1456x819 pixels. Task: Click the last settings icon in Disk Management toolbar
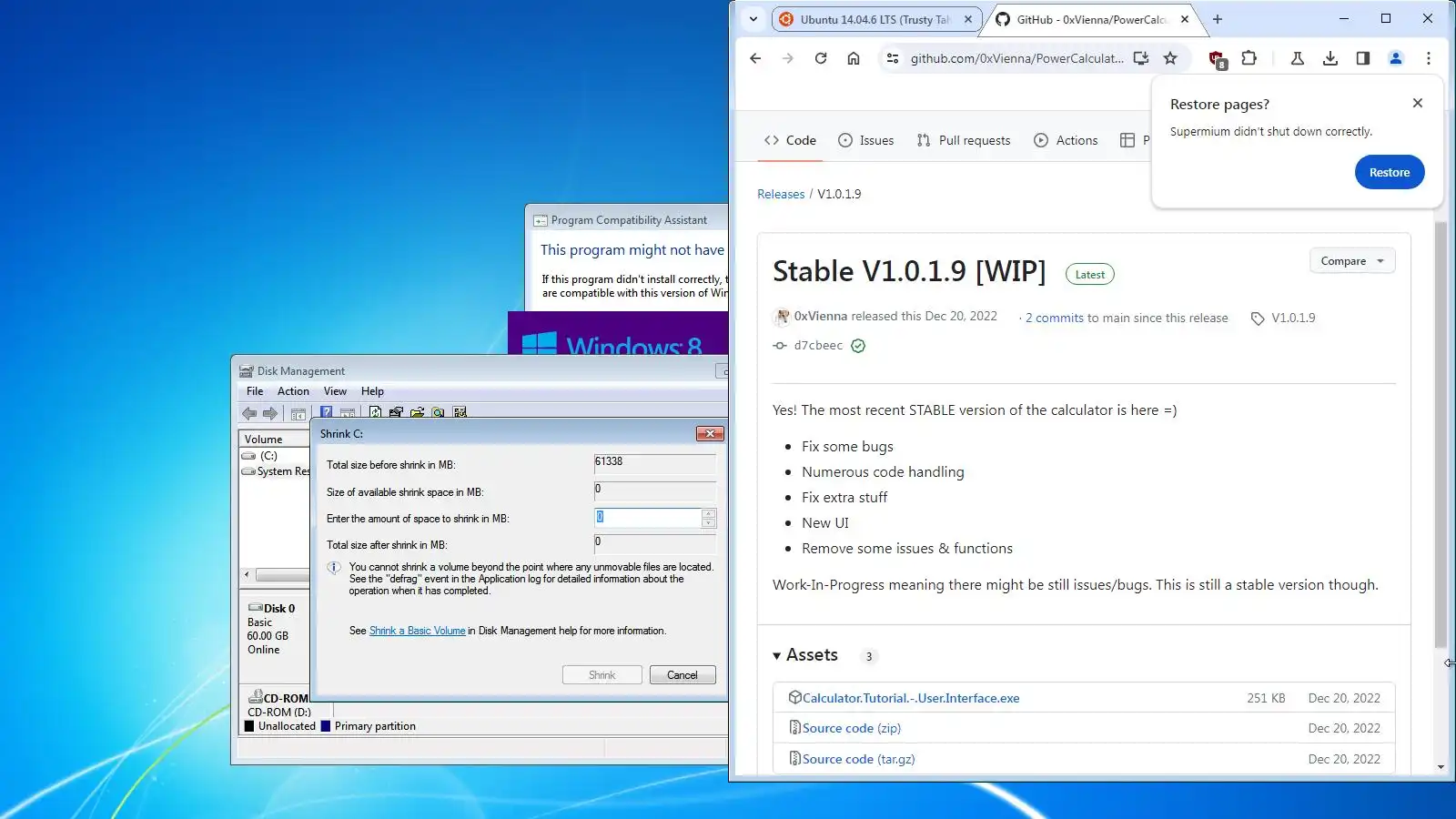[x=460, y=412]
